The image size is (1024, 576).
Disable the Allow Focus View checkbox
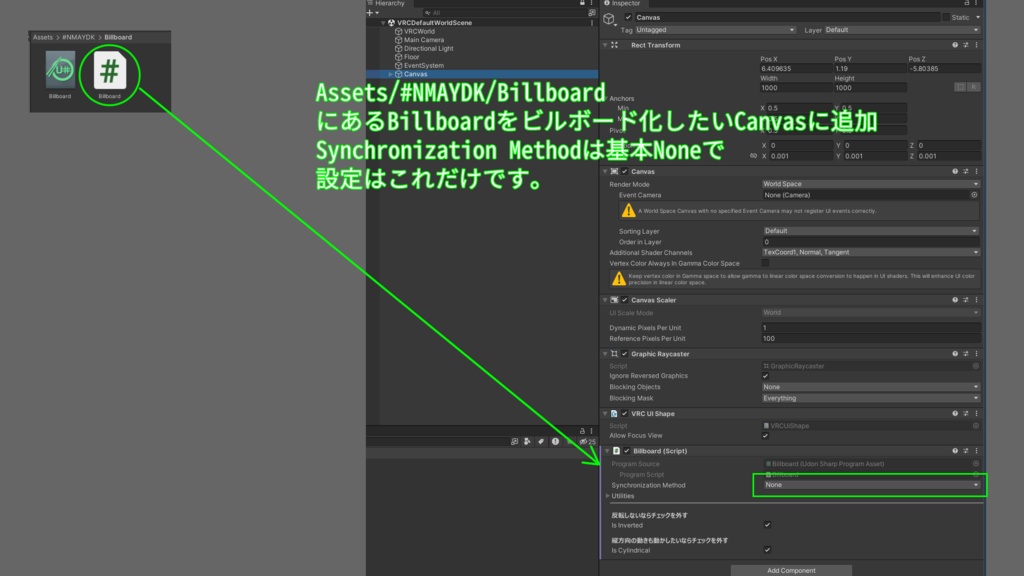point(766,435)
